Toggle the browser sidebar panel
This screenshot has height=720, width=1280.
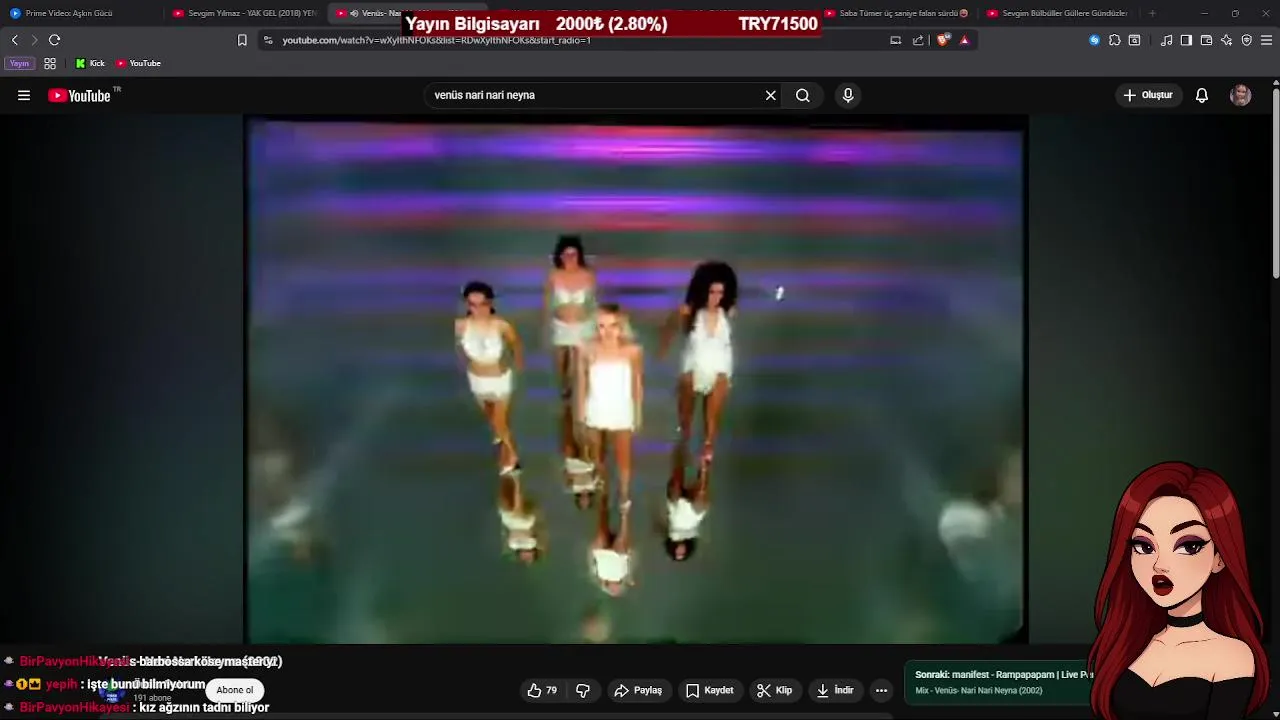point(1186,40)
